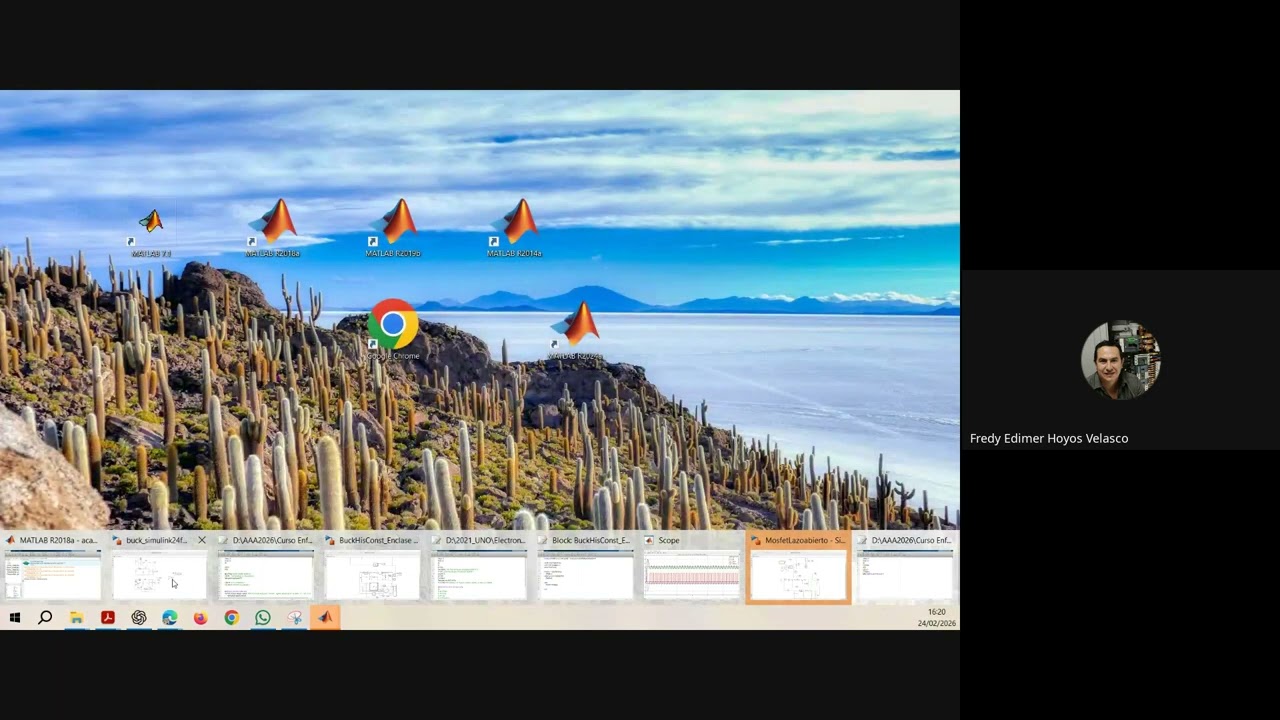
Task: Select the Scope window preview
Action: (692, 567)
